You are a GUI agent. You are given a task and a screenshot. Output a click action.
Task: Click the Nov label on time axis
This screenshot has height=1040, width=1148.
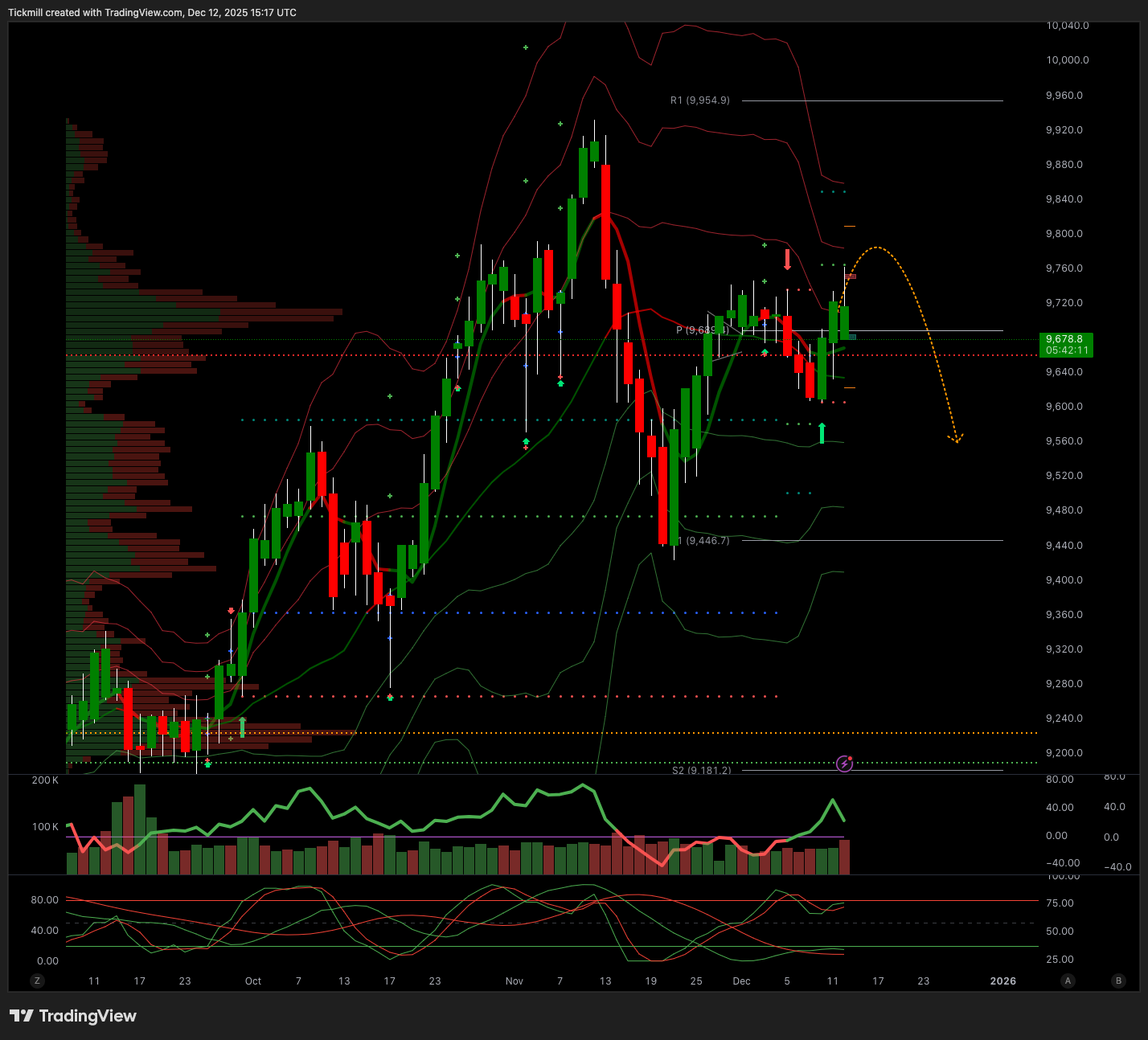pyautogui.click(x=515, y=981)
